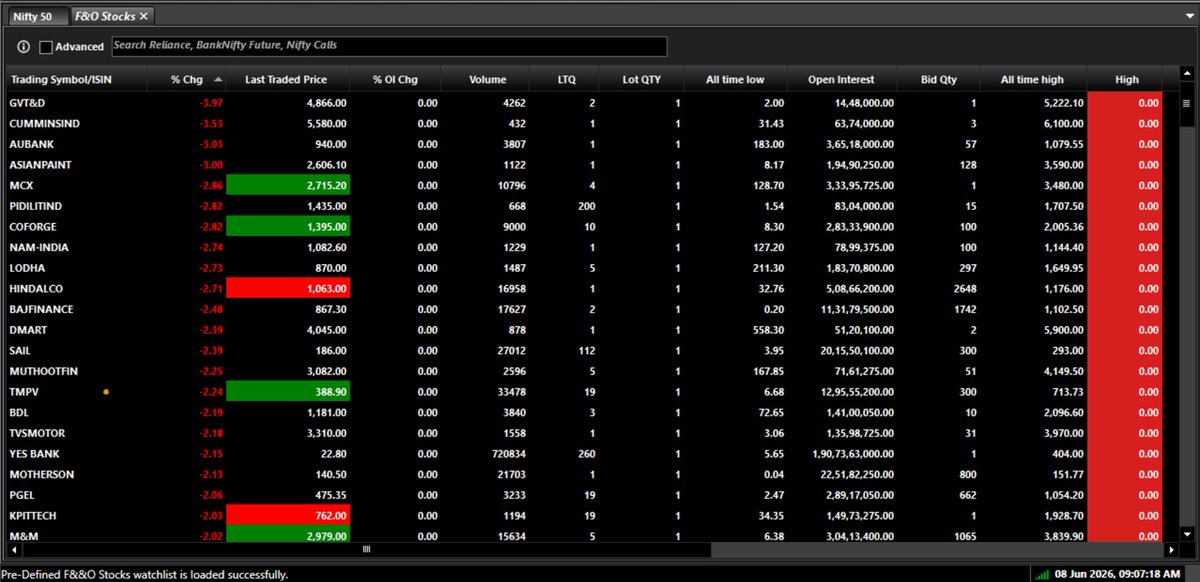The height and width of the screenshot is (582, 1200).
Task: Select the M&M symbol
Action: coord(22,536)
